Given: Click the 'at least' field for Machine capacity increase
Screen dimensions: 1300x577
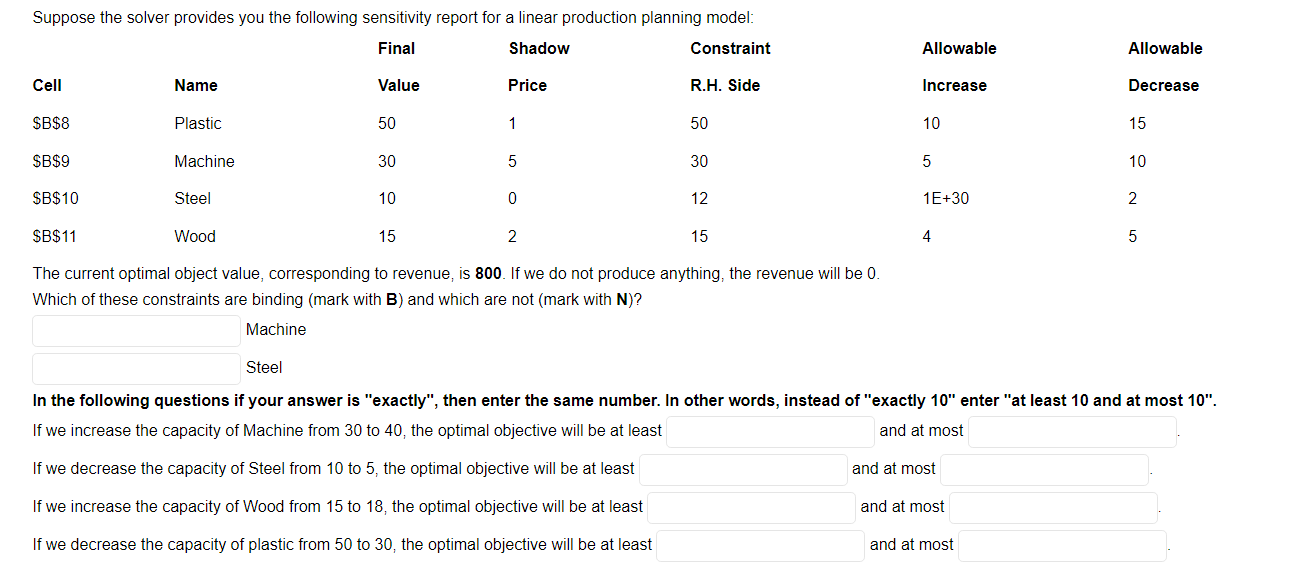Looking at the screenshot, I should 770,431.
